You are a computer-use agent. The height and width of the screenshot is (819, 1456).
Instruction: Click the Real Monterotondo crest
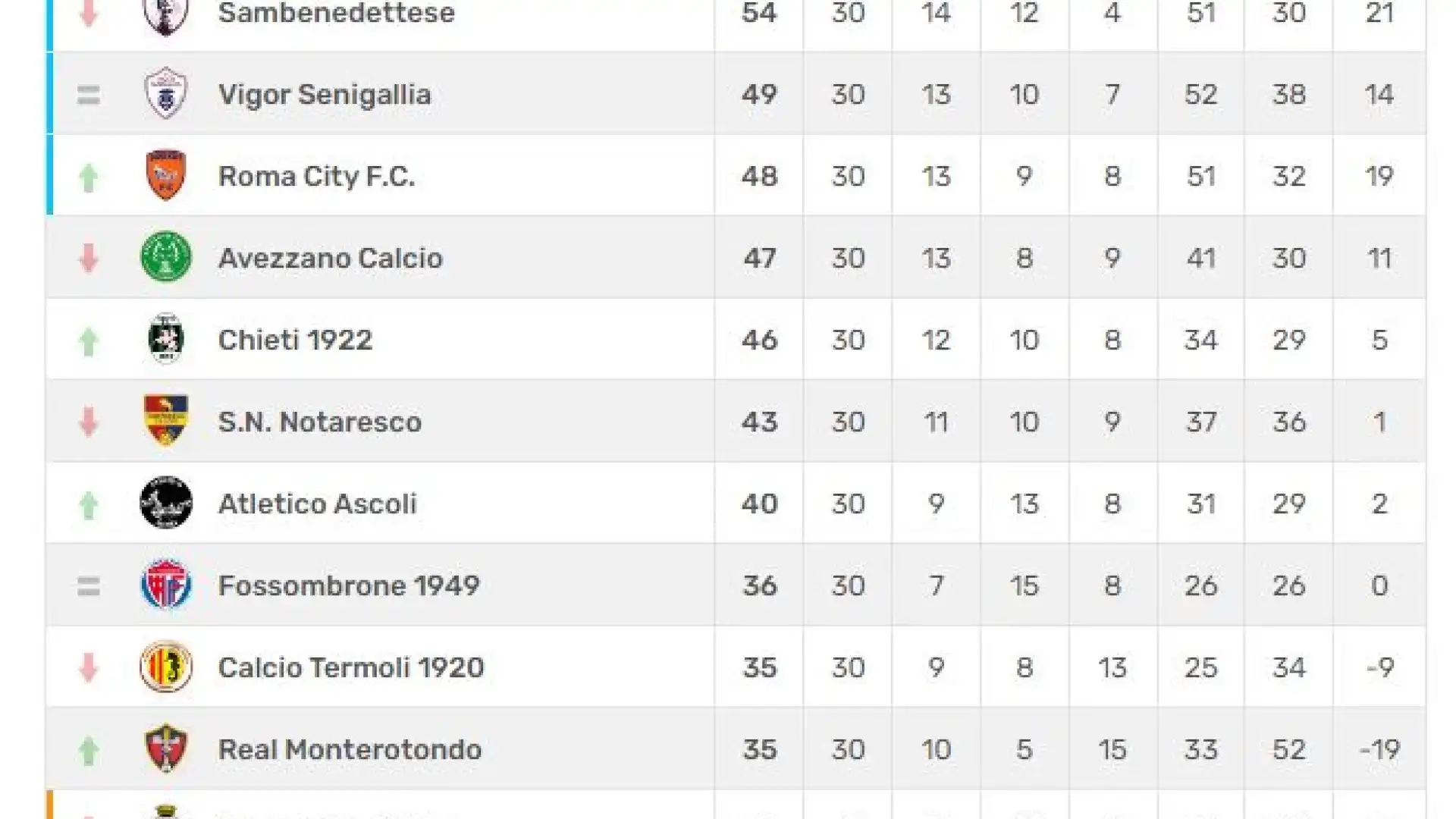(166, 748)
